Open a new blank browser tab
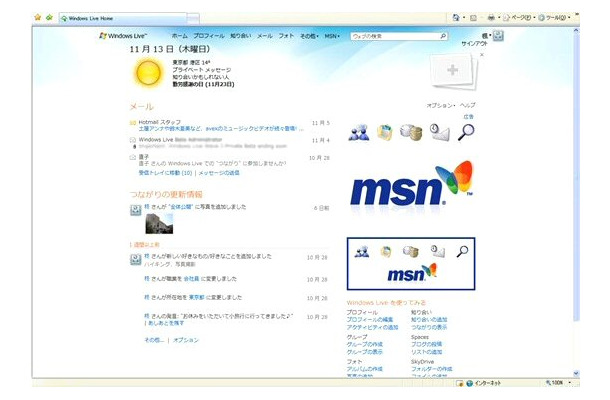The height and width of the screenshot is (400, 610). [x=193, y=18]
